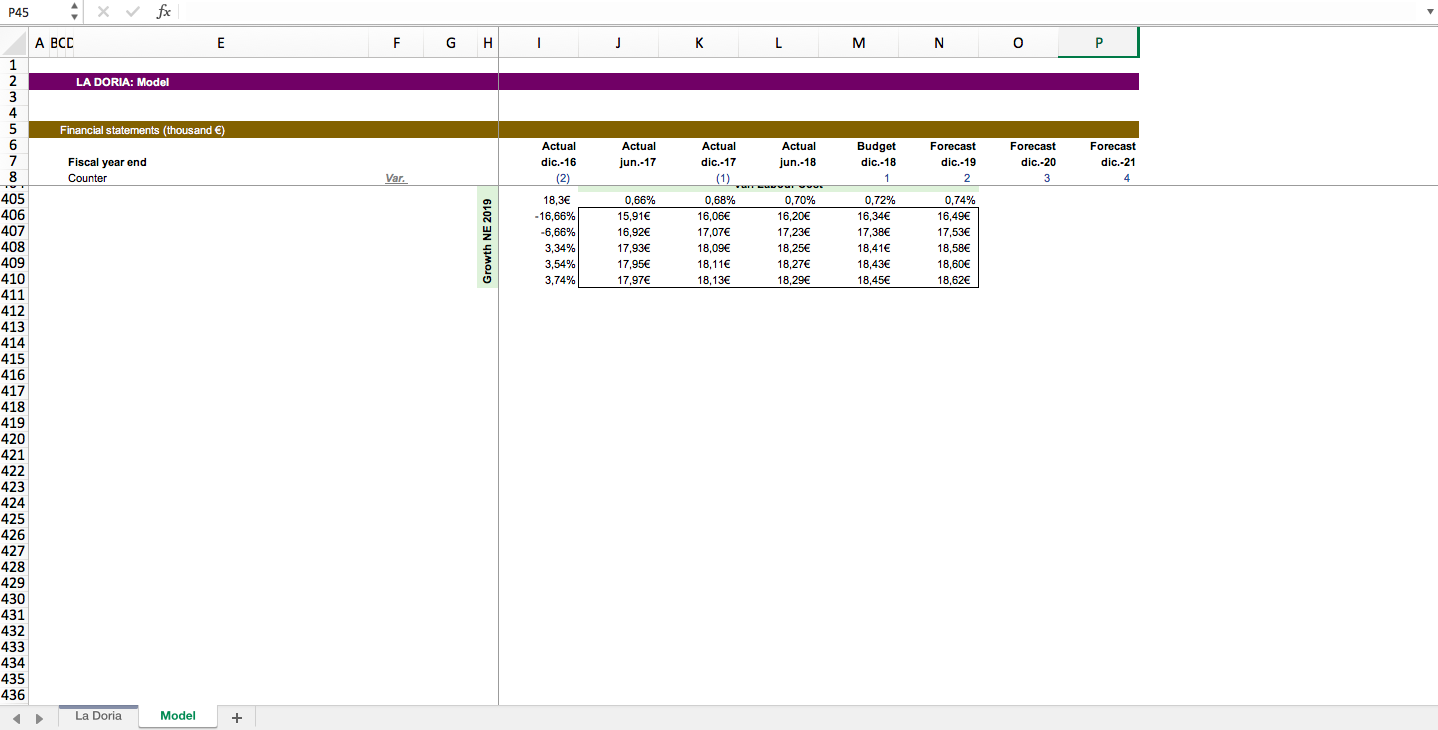Image resolution: width=1438 pixels, height=730 pixels.
Task: Select row 410 header
Action: (x=14, y=279)
